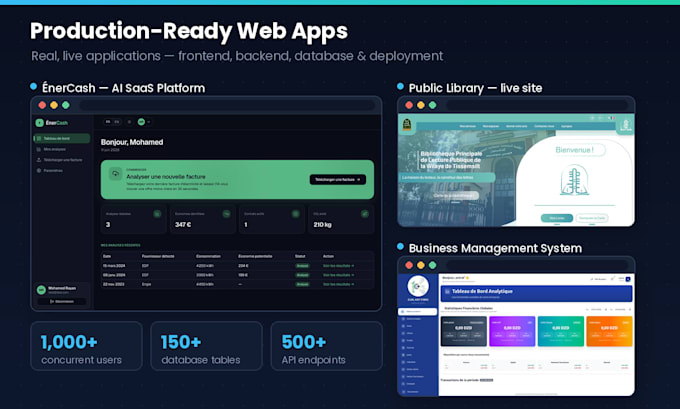This screenshot has width=680, height=409.
Task: Click the 1,000+ concurrent users card
Action: click(86, 346)
